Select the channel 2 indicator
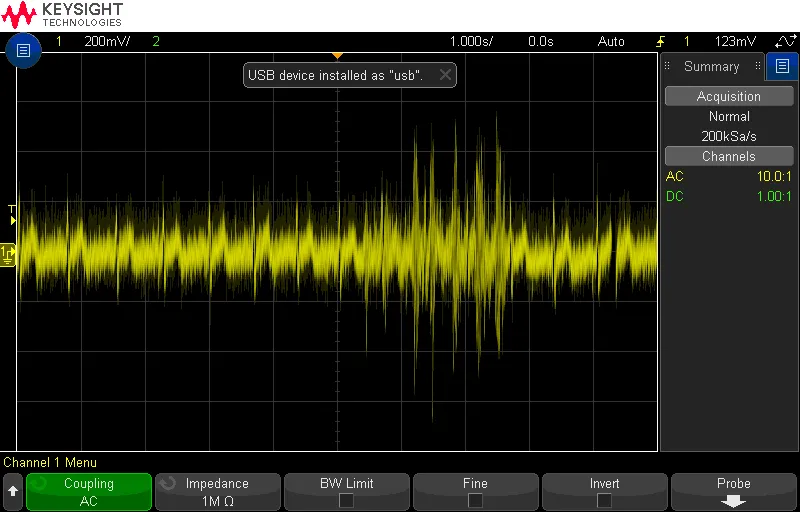This screenshot has width=800, height=512. tap(156, 41)
